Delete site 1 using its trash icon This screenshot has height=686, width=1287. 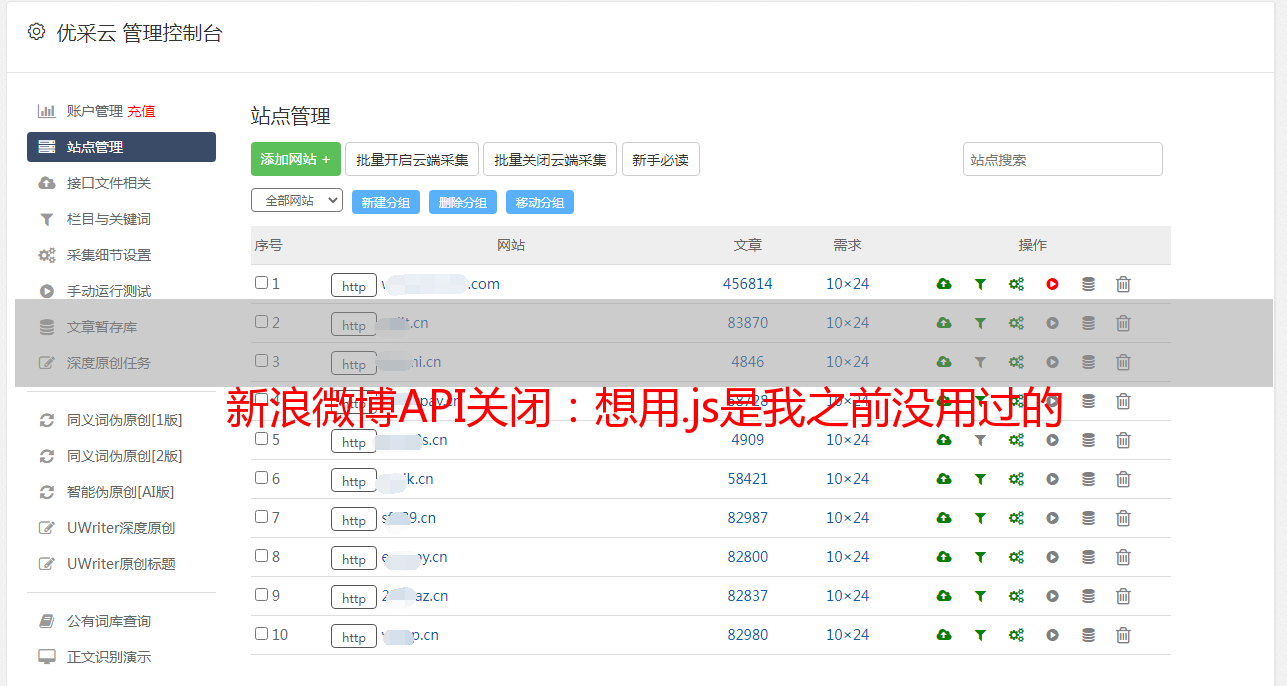point(1123,284)
